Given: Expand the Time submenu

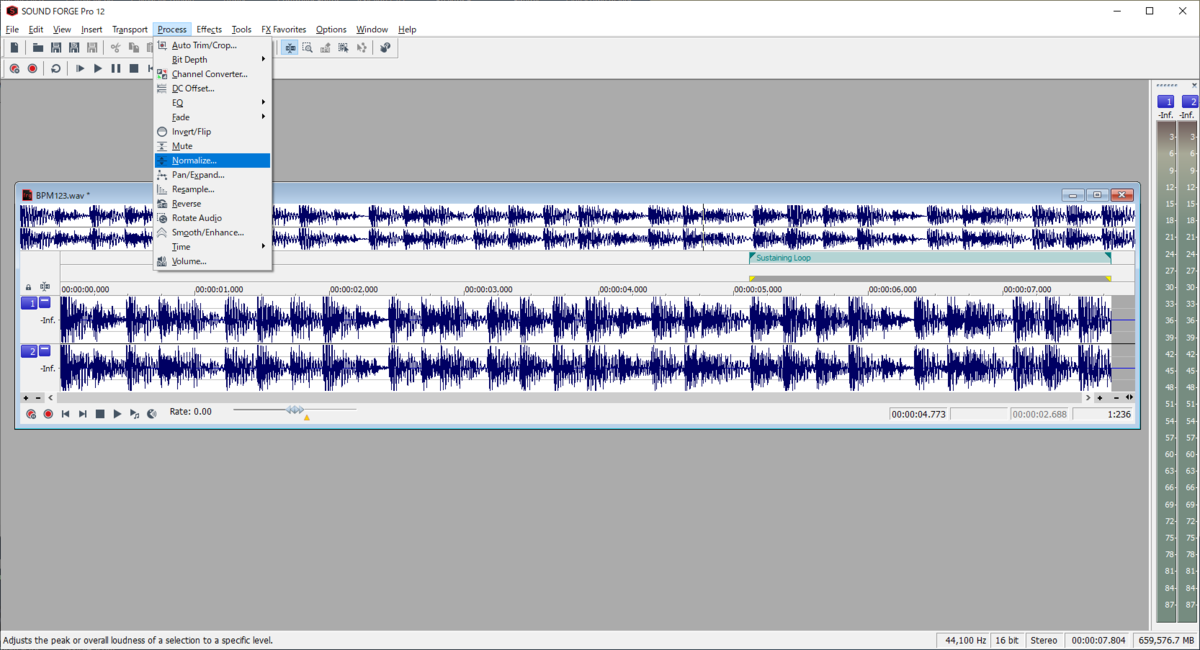Looking at the screenshot, I should pos(212,246).
